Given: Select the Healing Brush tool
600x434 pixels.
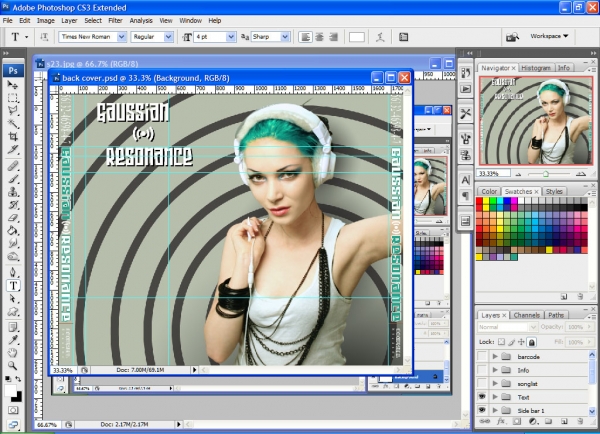Looking at the screenshot, I should pos(13,166).
